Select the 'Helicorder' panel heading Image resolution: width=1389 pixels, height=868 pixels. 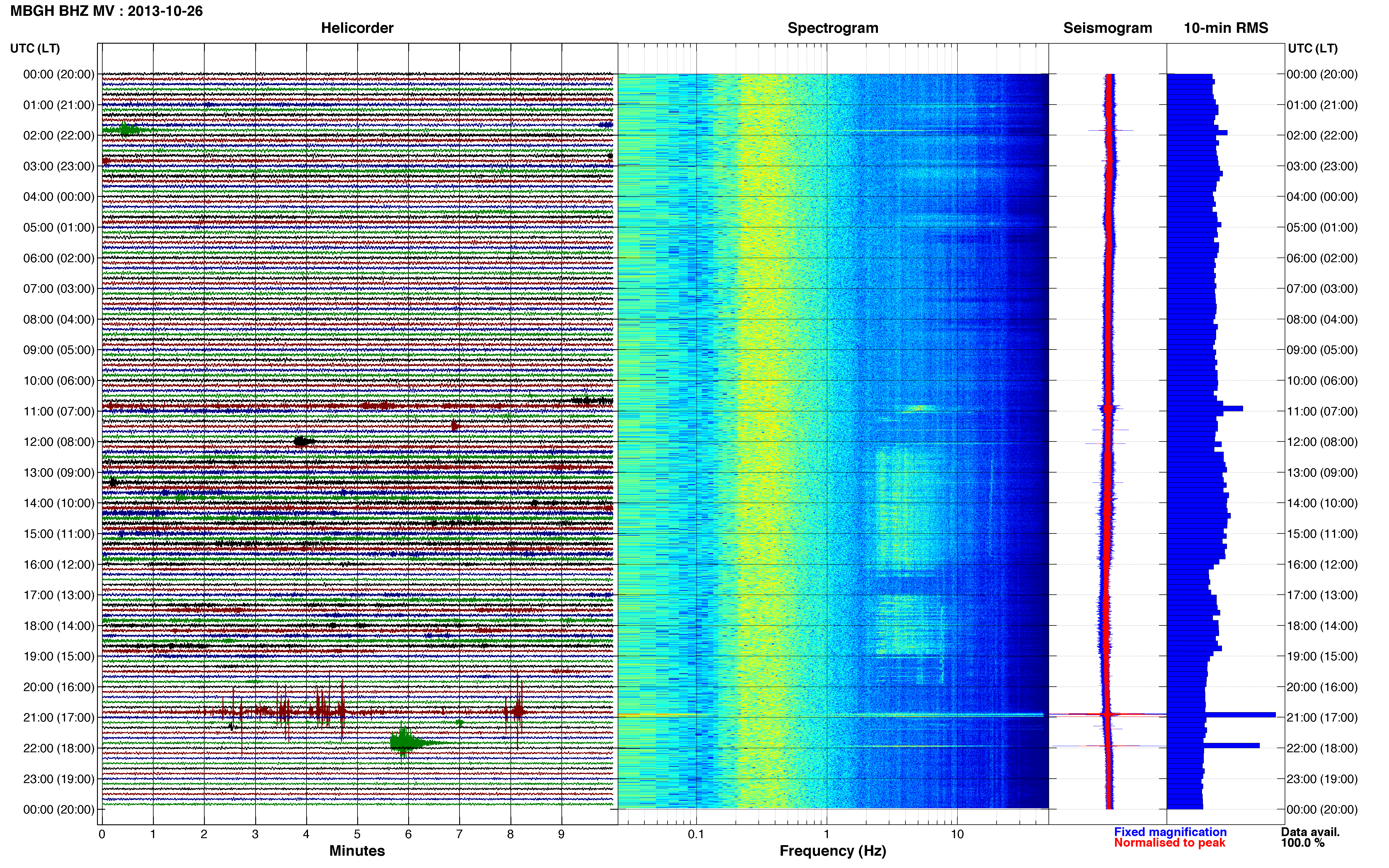coord(357,28)
